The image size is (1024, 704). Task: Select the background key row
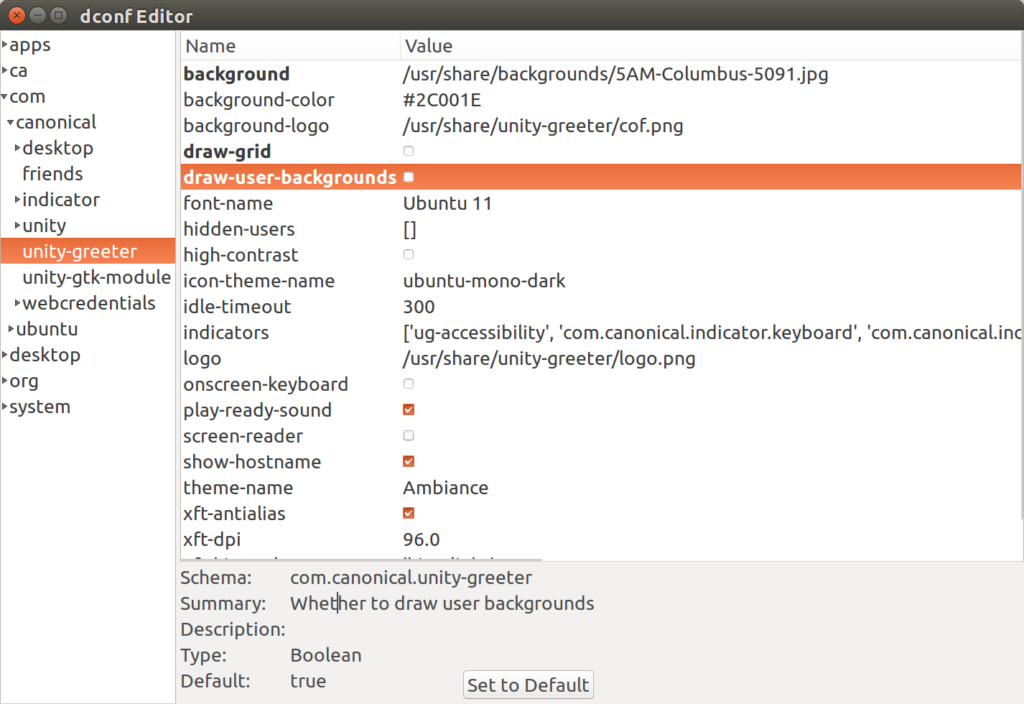[x=601, y=74]
